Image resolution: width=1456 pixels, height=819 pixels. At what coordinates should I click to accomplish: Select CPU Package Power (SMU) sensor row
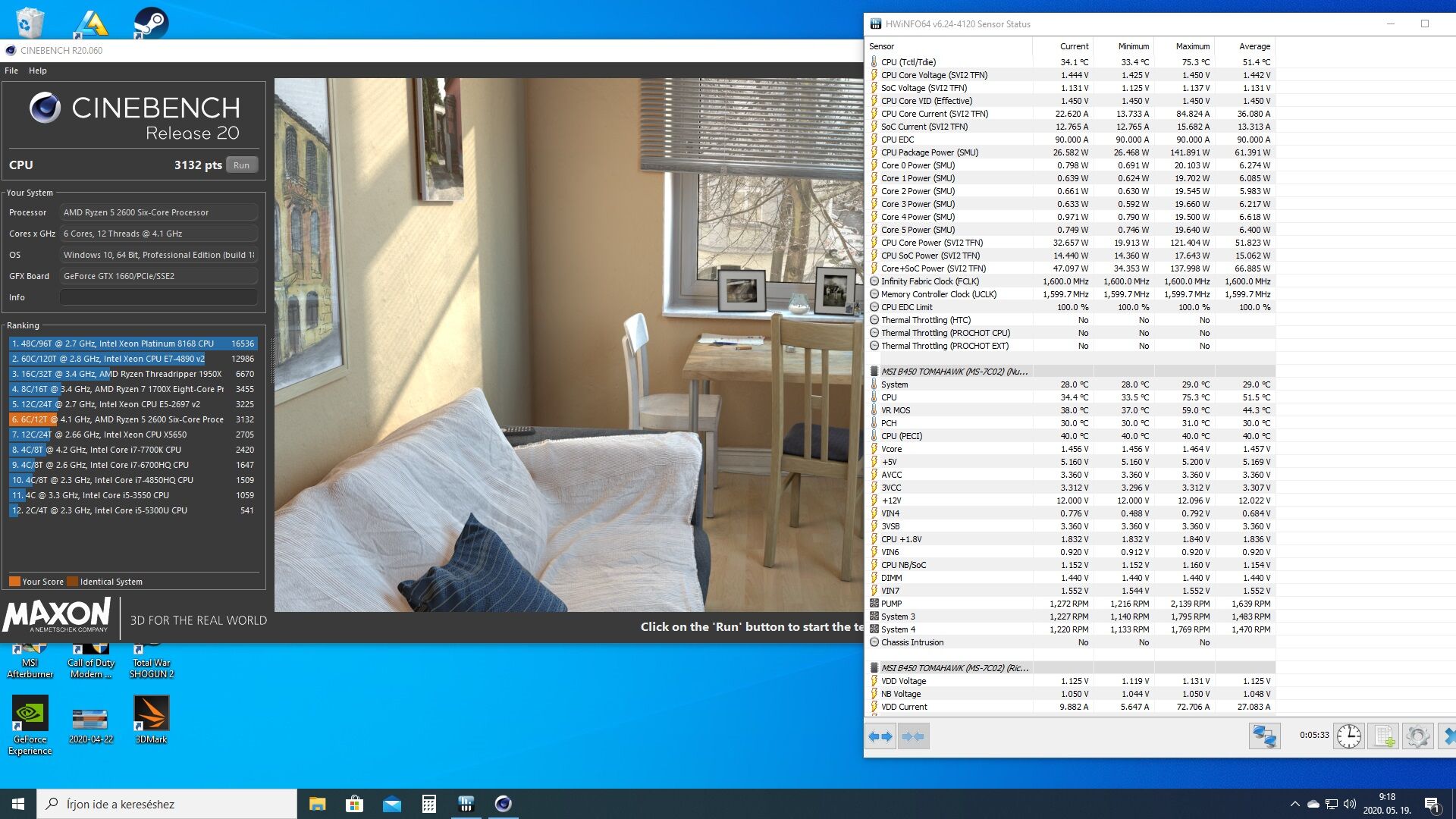(x=1070, y=152)
